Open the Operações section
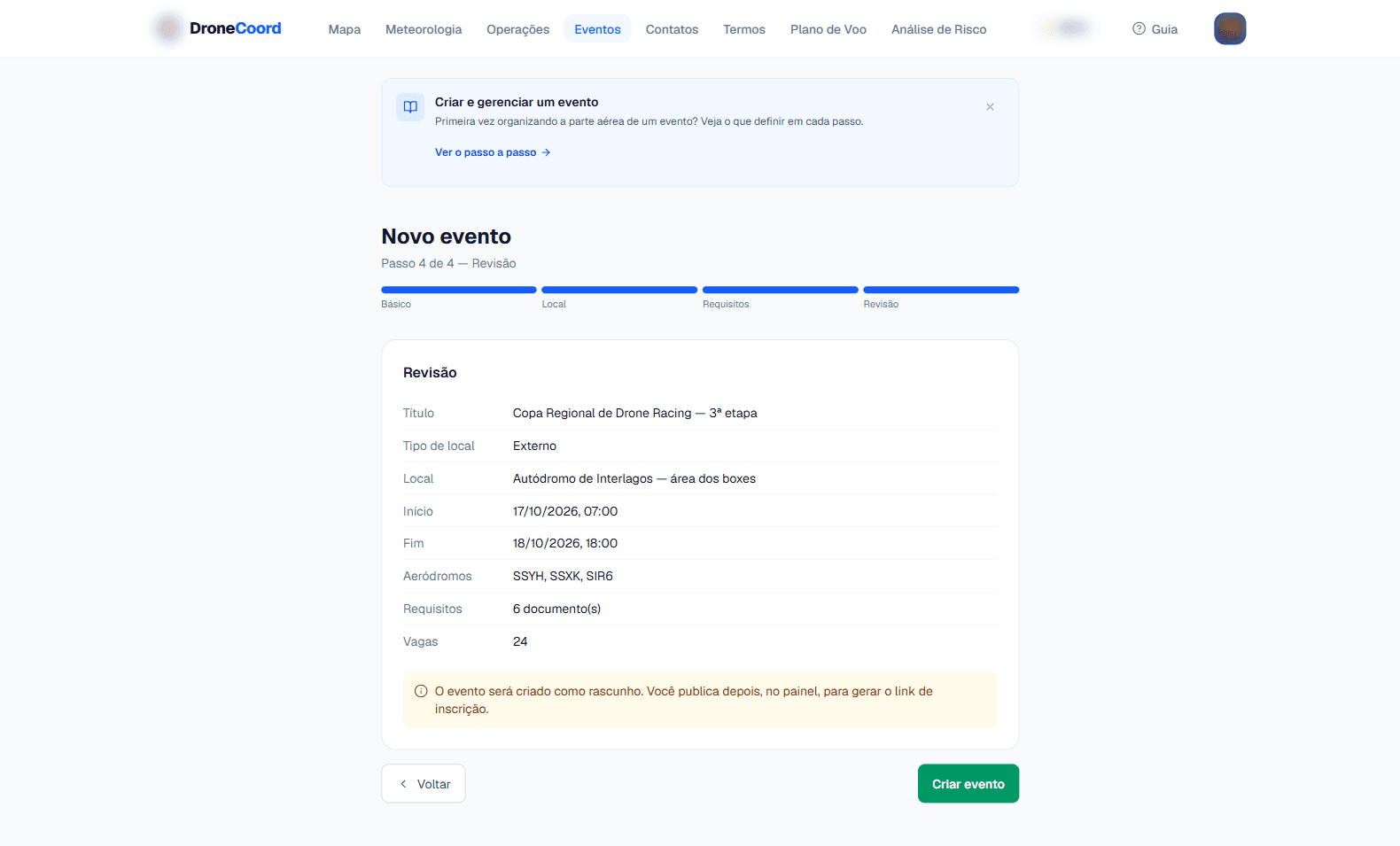 (517, 29)
